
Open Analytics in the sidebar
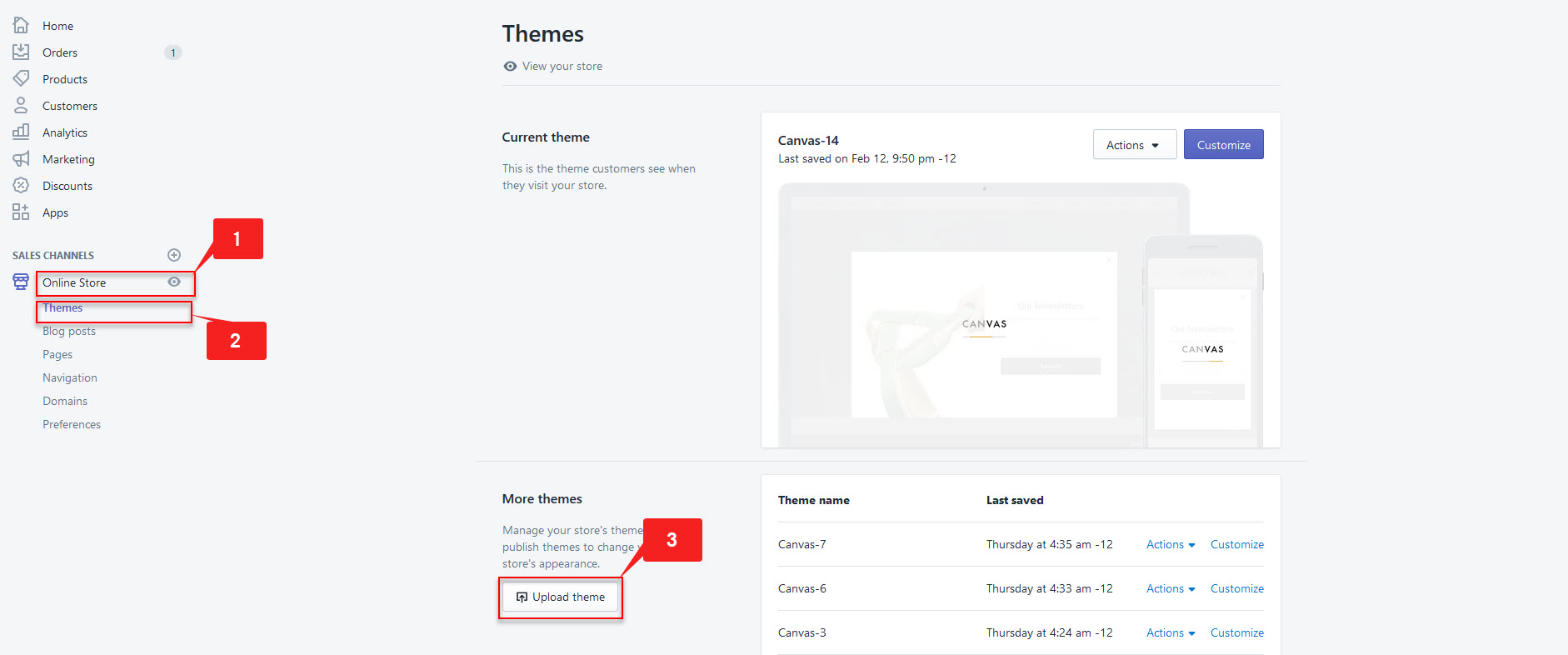click(65, 132)
